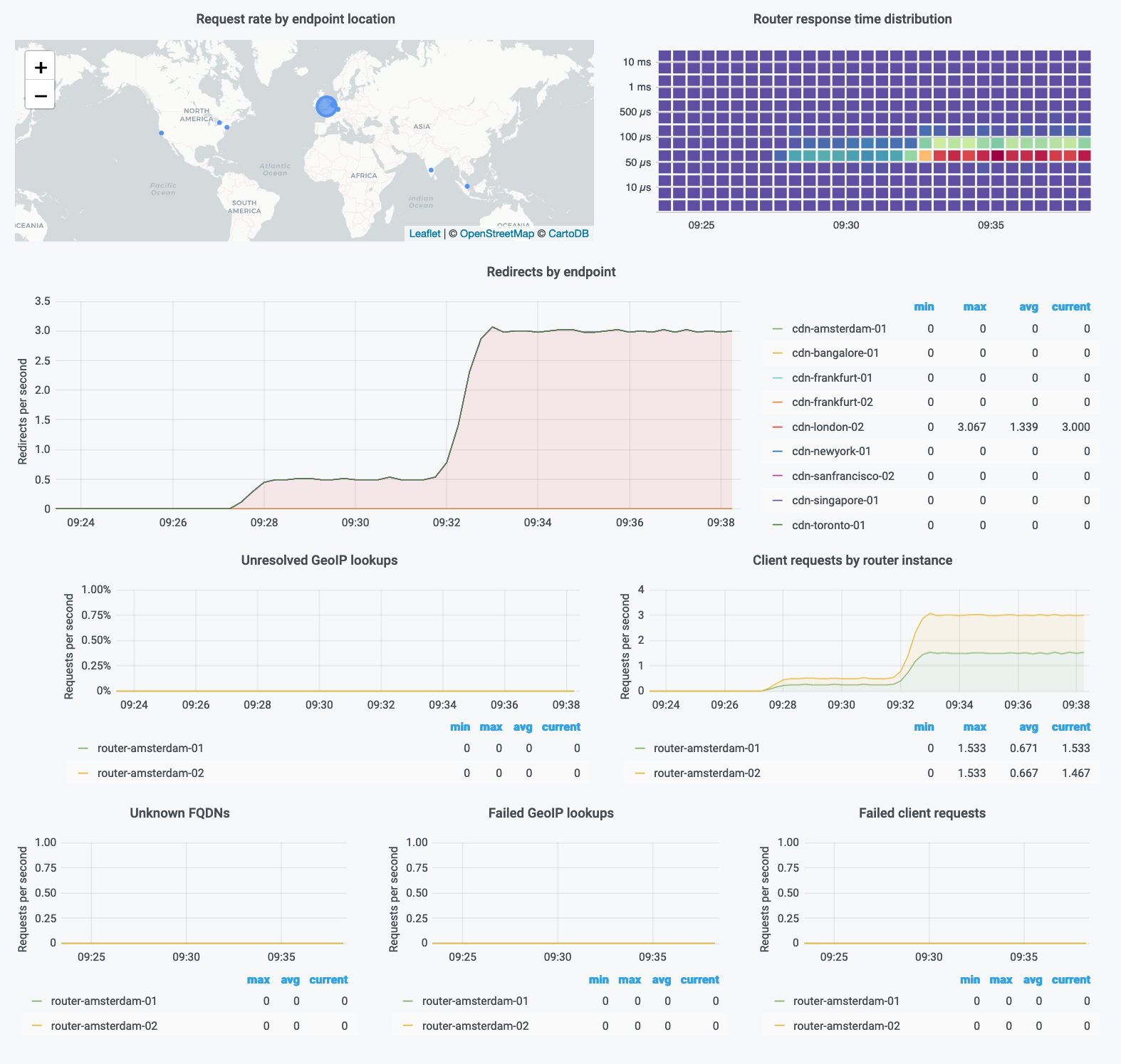Sort Failed GeoIP legend by min
1121x1064 pixels.
click(x=599, y=980)
